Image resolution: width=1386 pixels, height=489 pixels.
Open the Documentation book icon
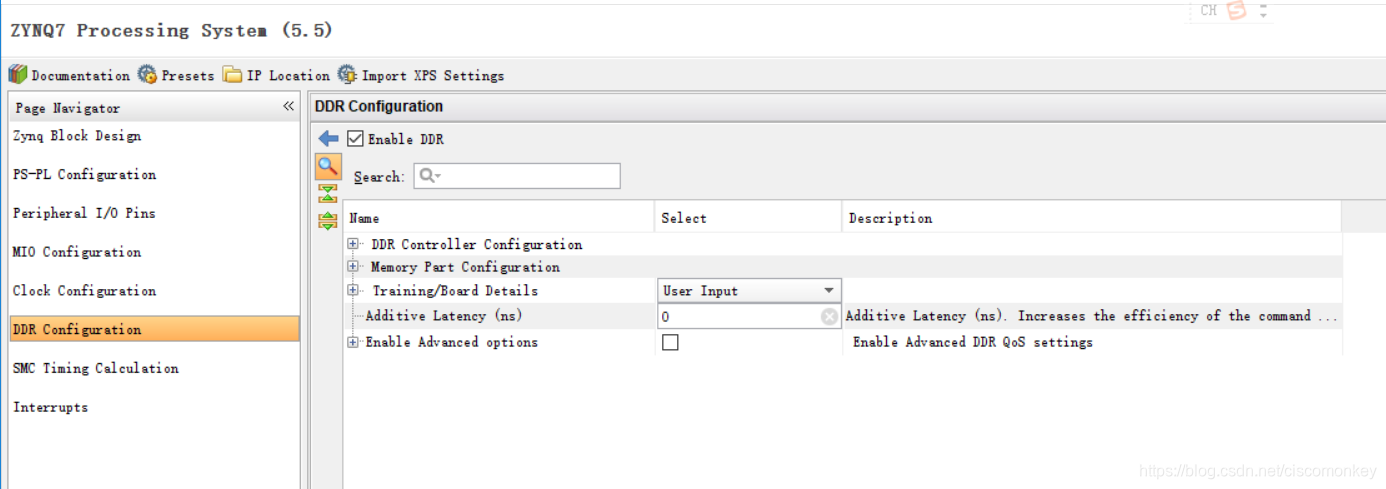coord(18,74)
